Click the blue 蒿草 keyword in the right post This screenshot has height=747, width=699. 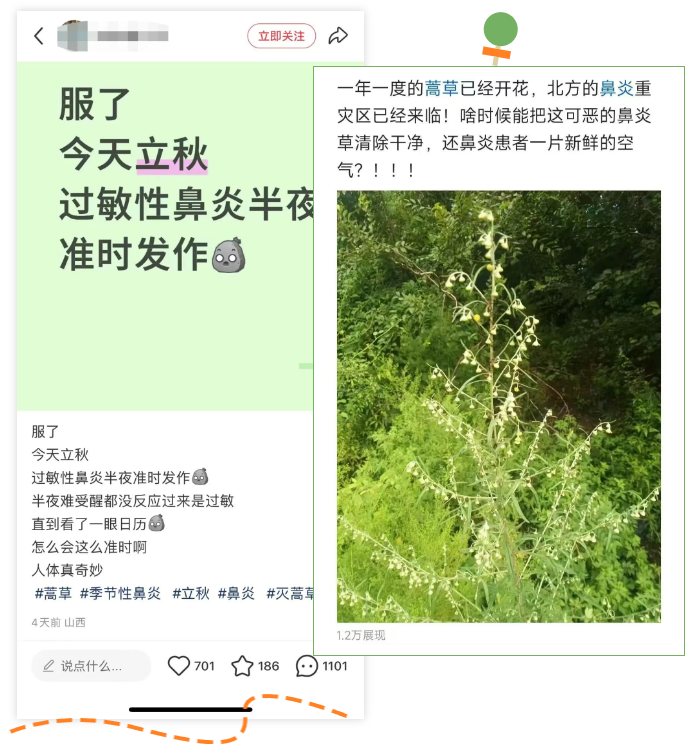(441, 89)
